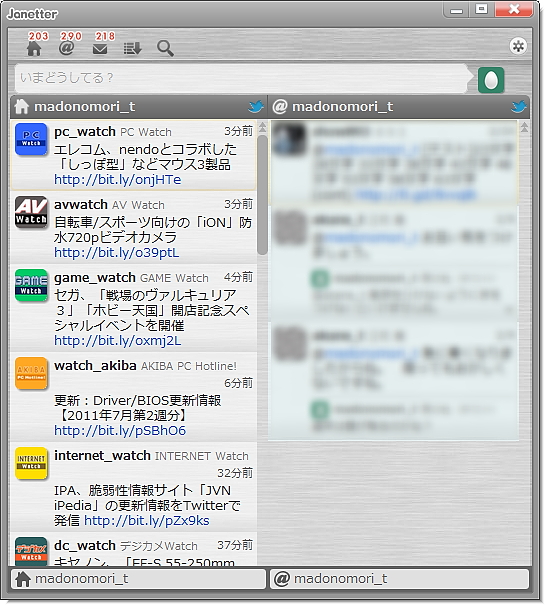The width and height of the screenshot is (545, 605).
Task: Click username watch_akiba
Action: click(x=95, y=366)
